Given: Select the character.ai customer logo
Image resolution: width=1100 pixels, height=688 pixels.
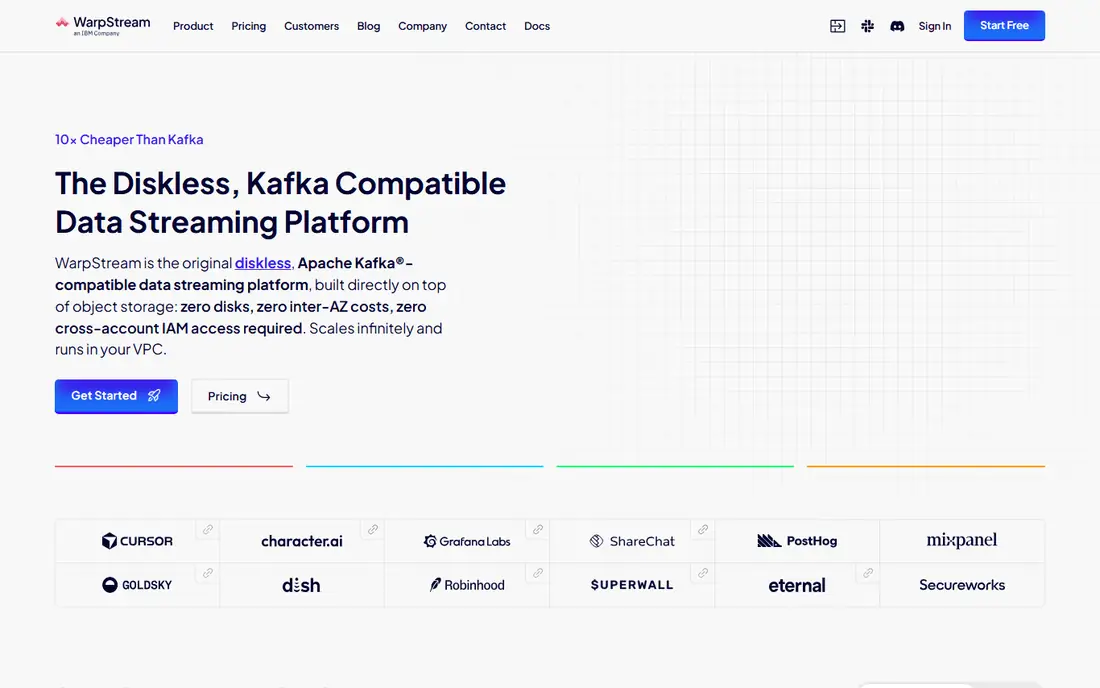Looking at the screenshot, I should point(302,541).
